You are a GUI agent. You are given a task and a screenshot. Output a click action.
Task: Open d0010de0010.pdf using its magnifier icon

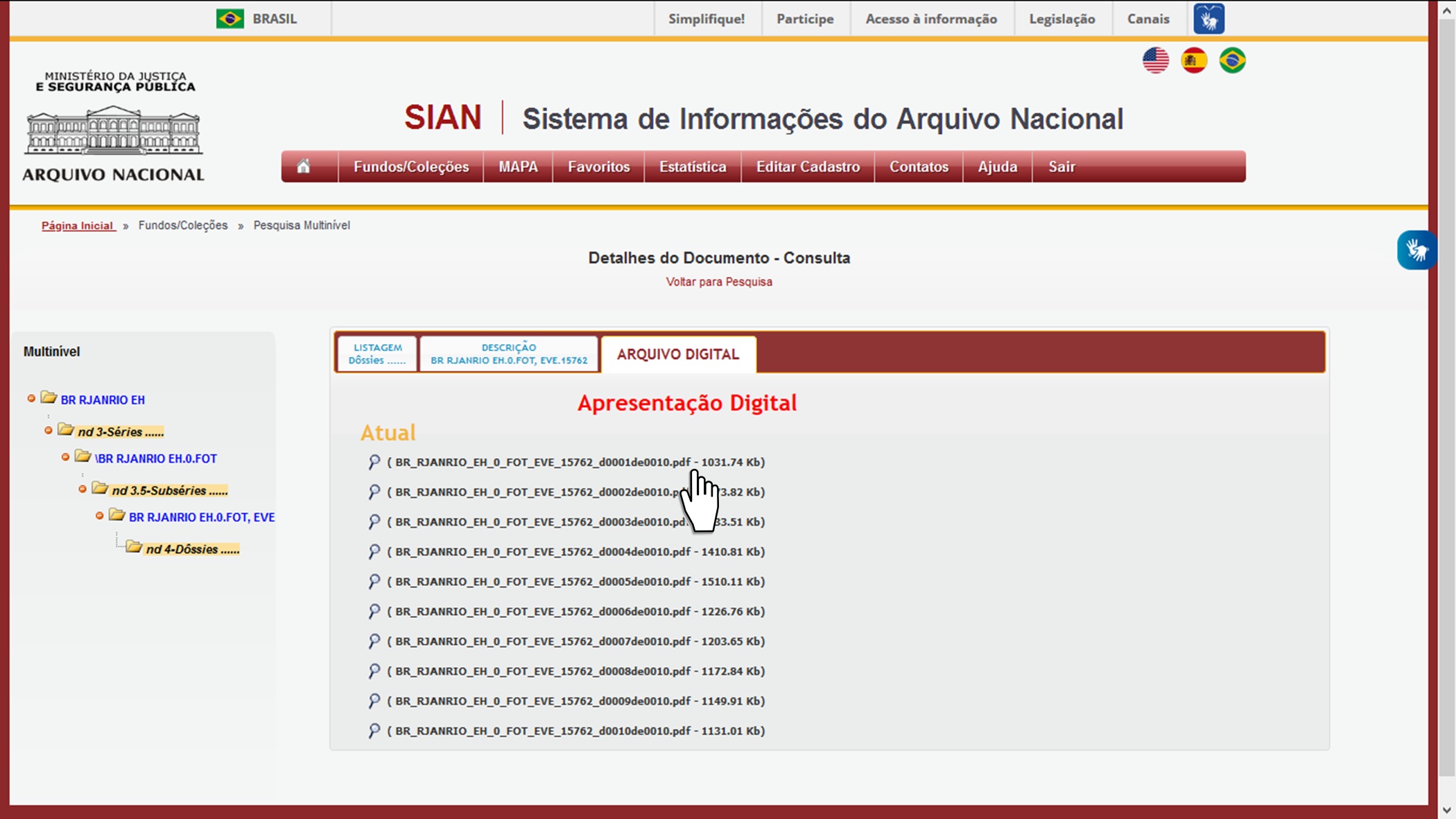374,730
